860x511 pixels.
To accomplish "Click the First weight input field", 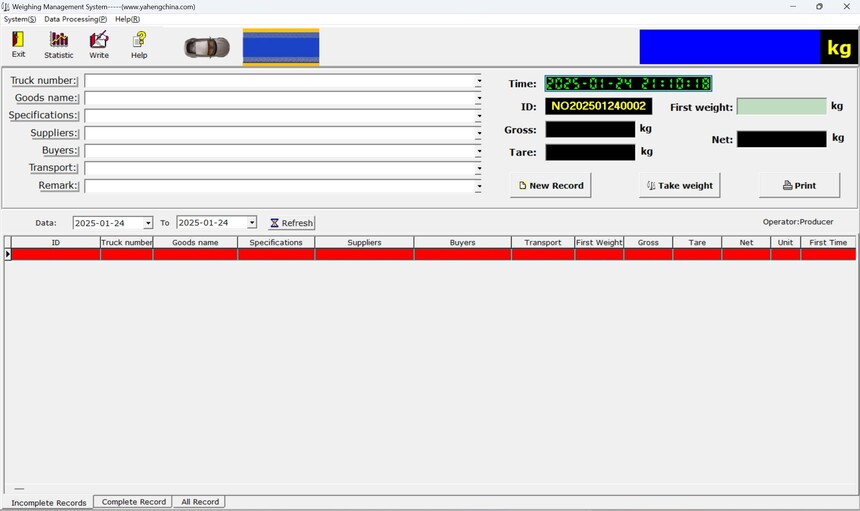I will 781,107.
